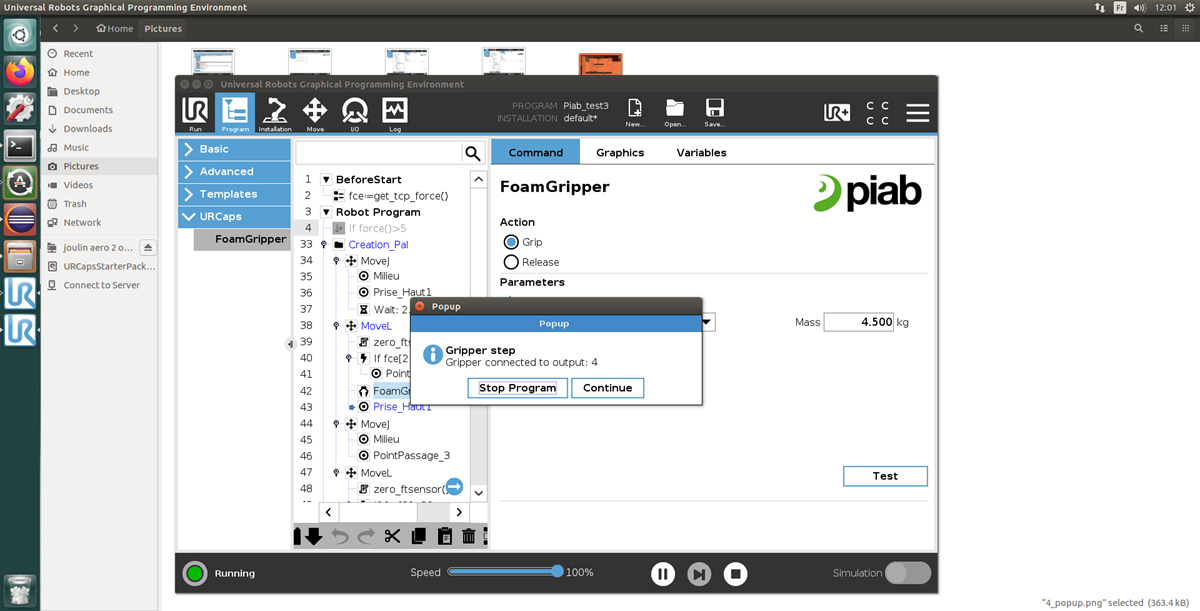Image resolution: width=1200 pixels, height=611 pixels.
Task: Switch to the Command tab
Action: (x=535, y=152)
